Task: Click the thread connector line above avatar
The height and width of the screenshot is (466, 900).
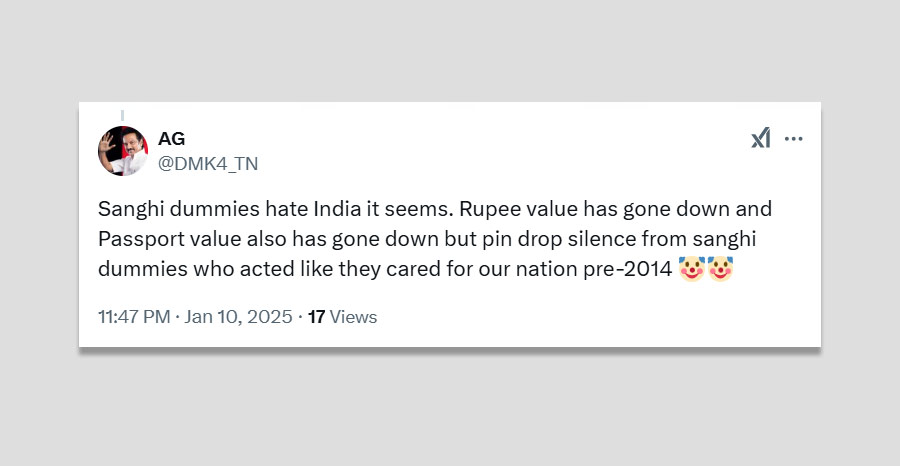Action: [x=122, y=115]
